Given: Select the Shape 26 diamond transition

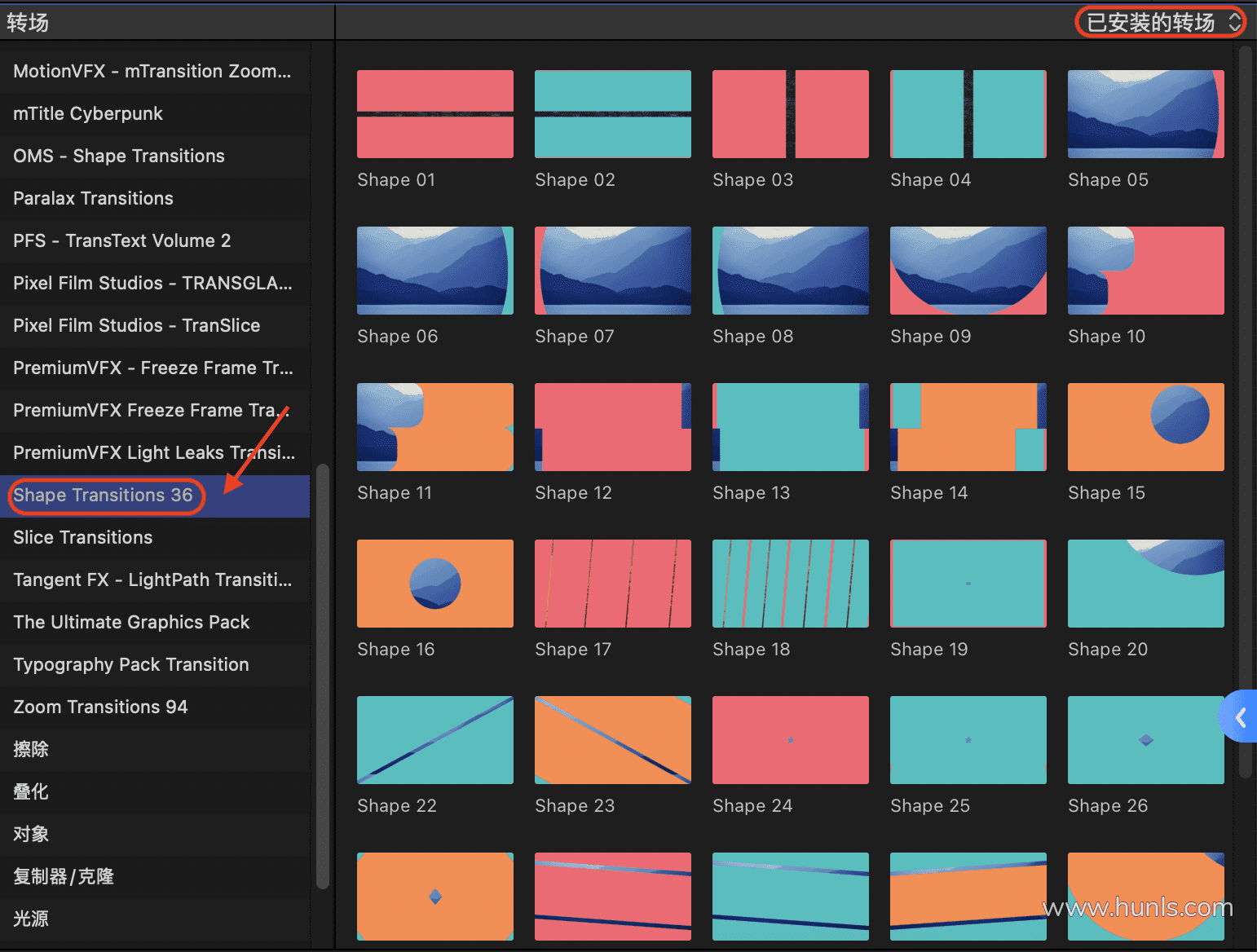Looking at the screenshot, I should coord(1145,740).
